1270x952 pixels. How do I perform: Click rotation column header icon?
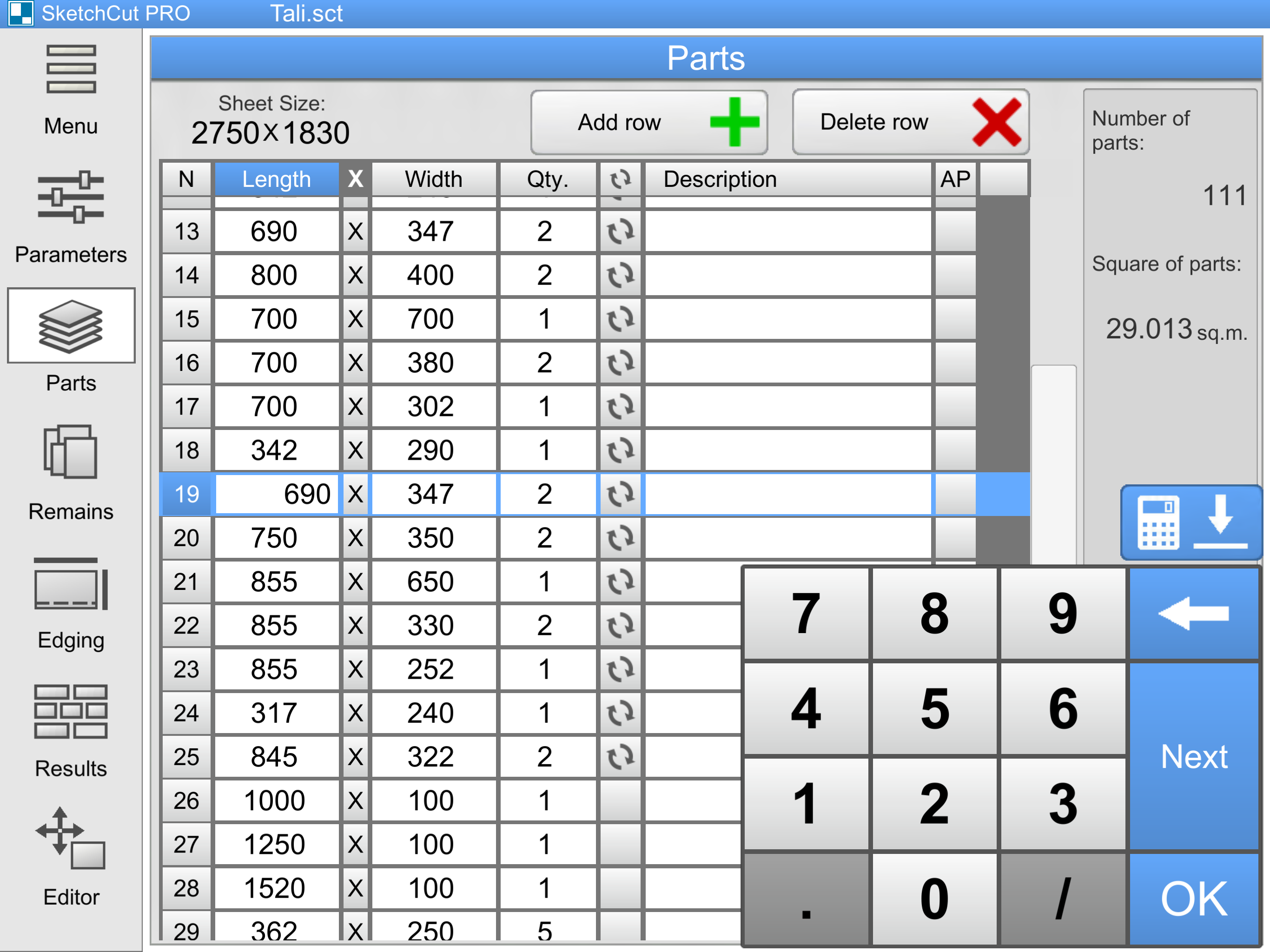click(x=621, y=179)
